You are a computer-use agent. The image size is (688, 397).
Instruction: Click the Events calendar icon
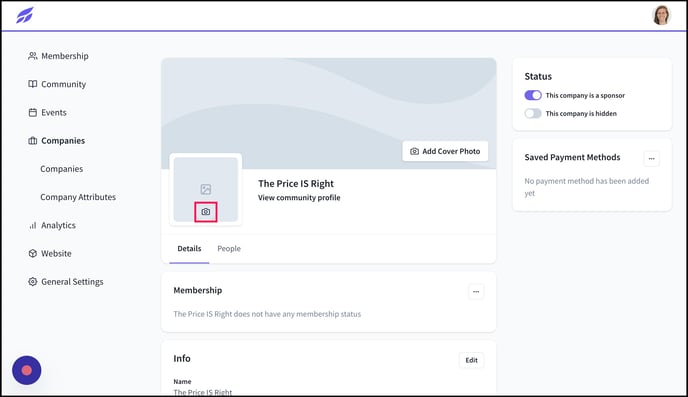pos(32,113)
